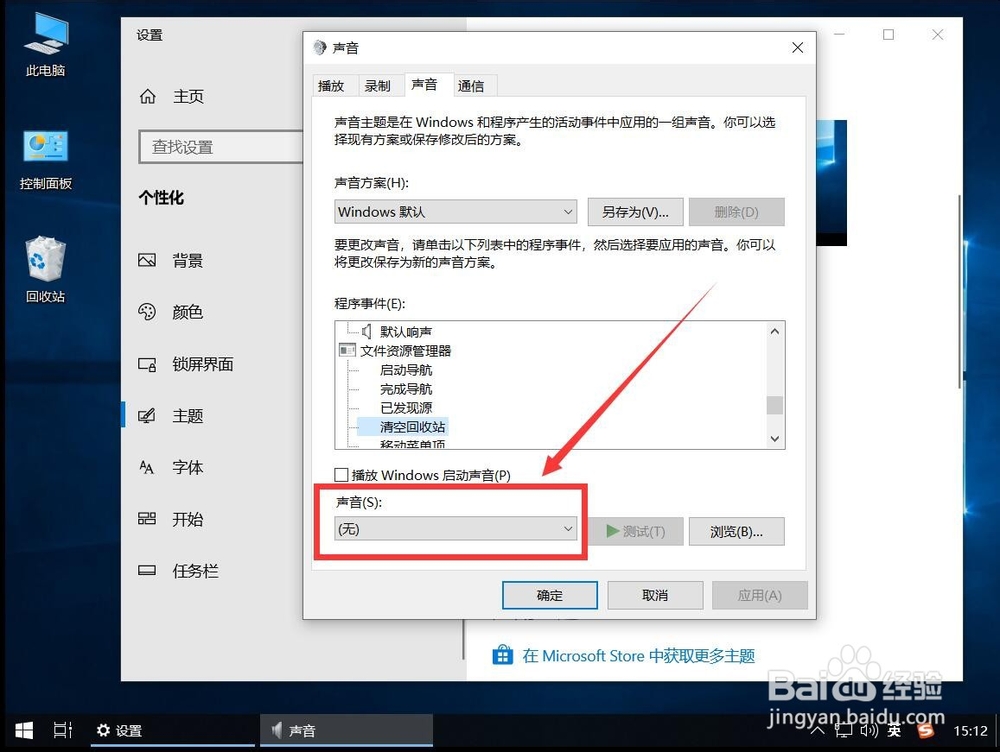Screen dimensions: 1000x752
Task: Switch to the 录制 tab
Action: [x=377, y=85]
